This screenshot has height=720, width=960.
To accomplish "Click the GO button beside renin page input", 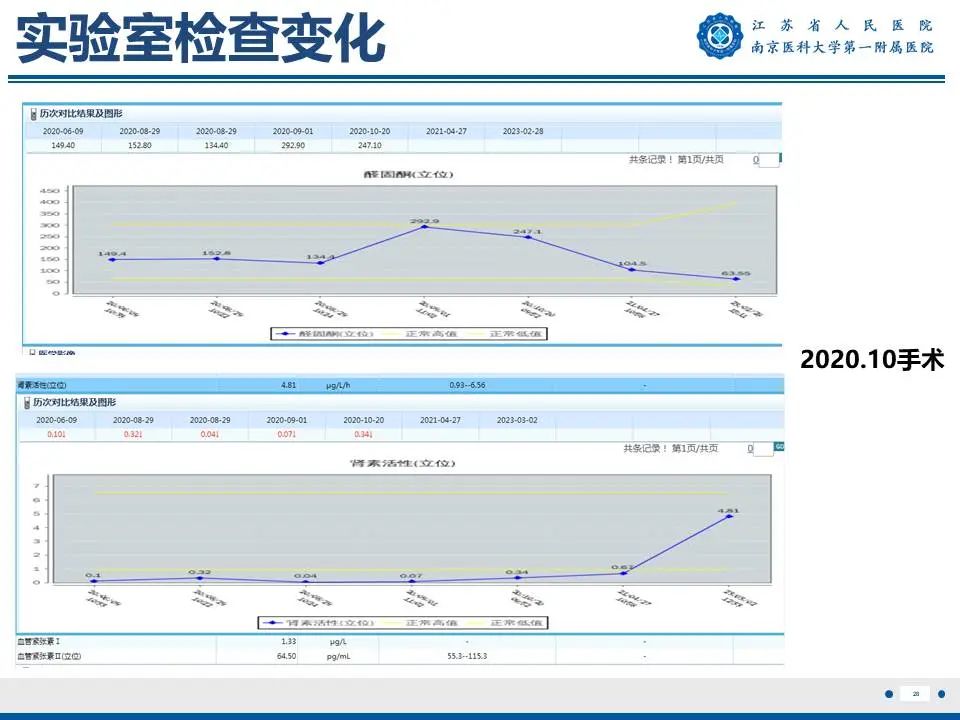I will tap(779, 447).
